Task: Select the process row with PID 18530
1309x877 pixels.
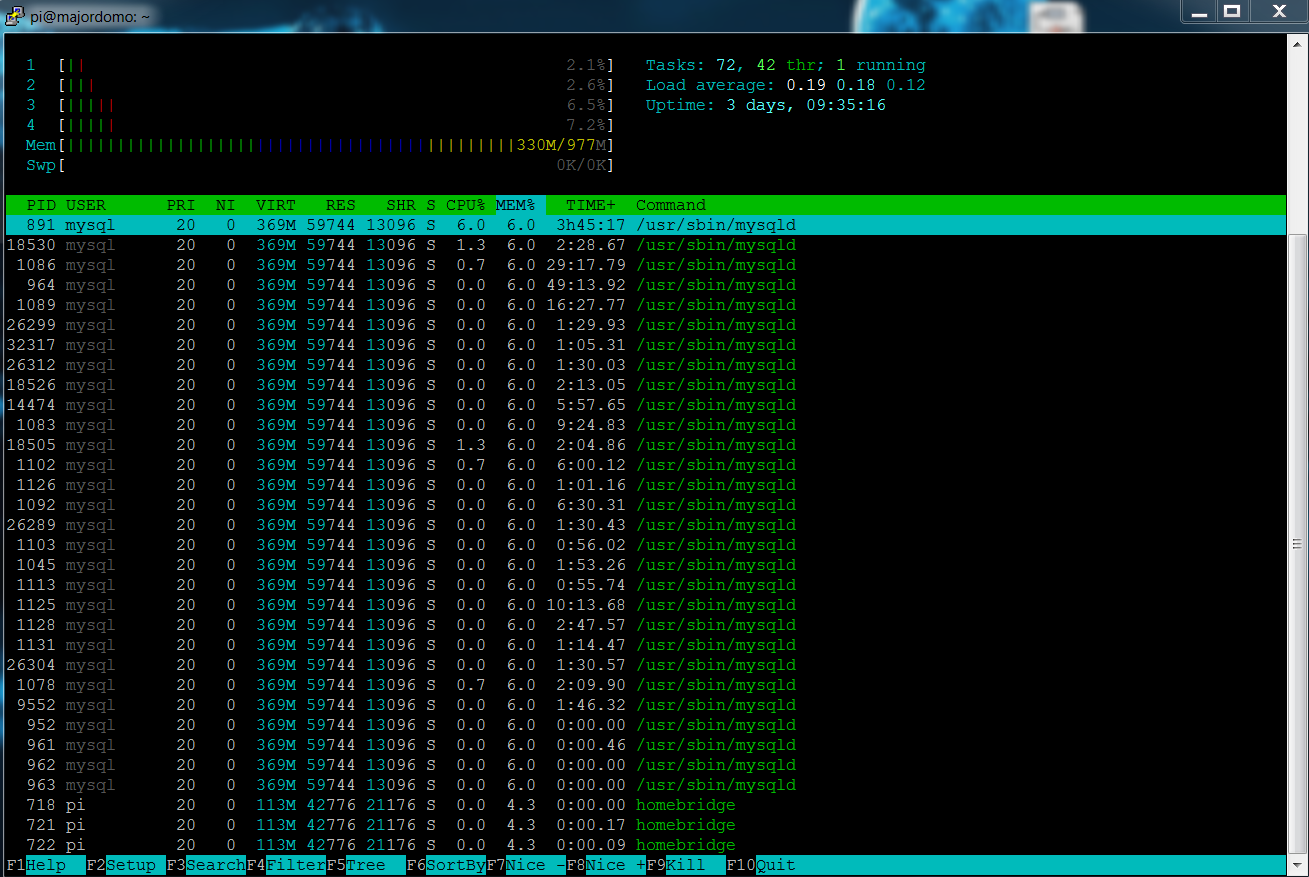Action: coord(645,245)
